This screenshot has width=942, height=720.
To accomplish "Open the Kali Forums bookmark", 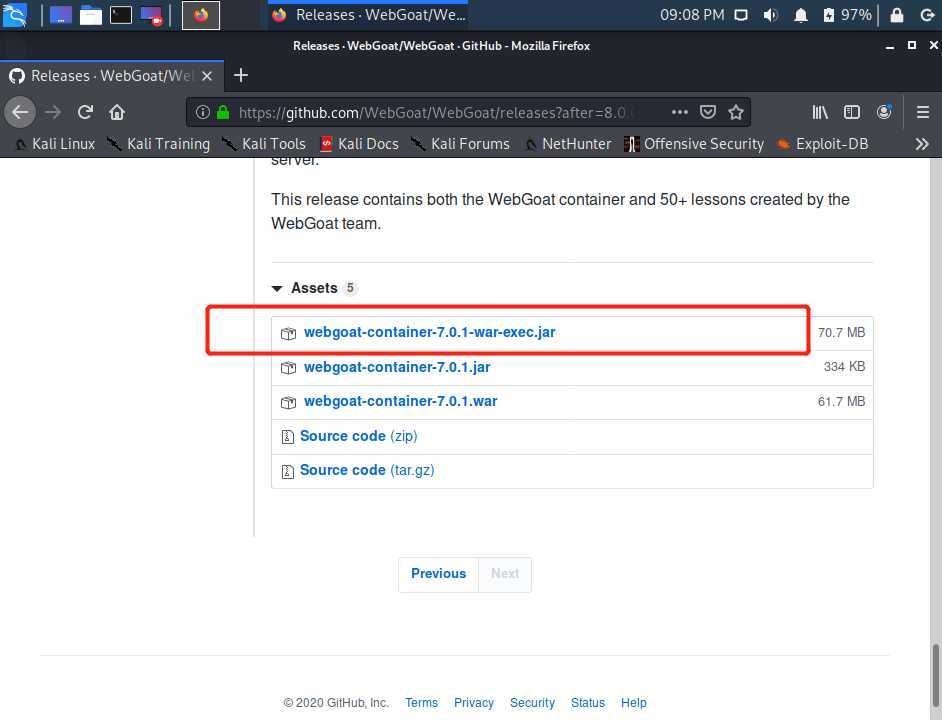I will click(x=460, y=144).
